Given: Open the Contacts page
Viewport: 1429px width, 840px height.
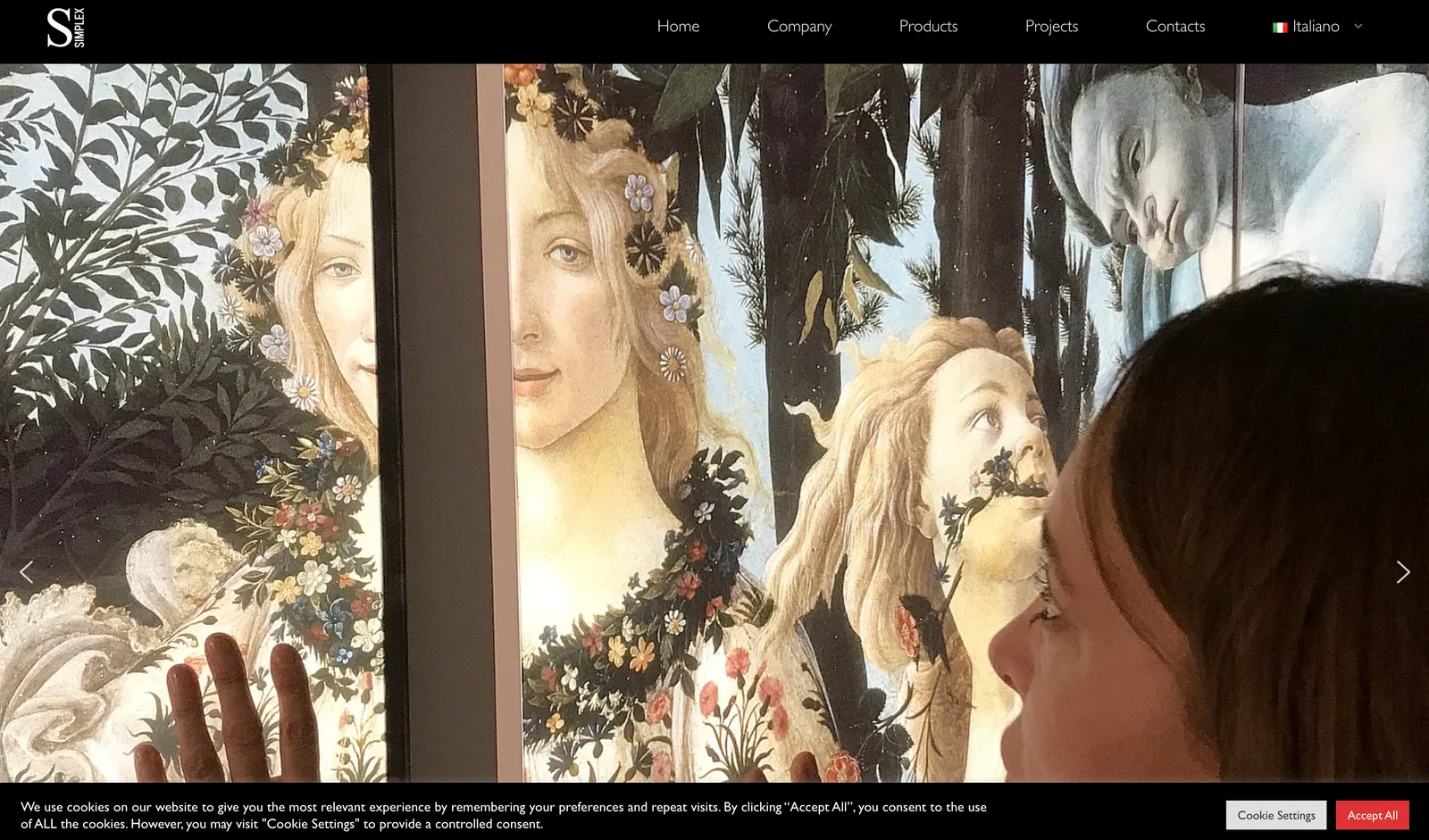Looking at the screenshot, I should pyautogui.click(x=1175, y=26).
